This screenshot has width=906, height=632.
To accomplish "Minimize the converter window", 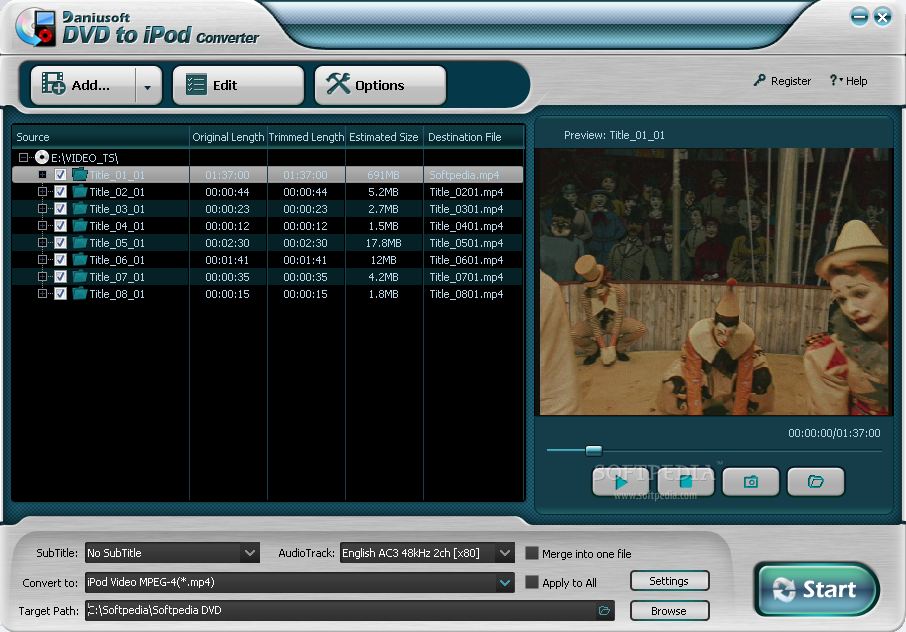I will pos(859,16).
